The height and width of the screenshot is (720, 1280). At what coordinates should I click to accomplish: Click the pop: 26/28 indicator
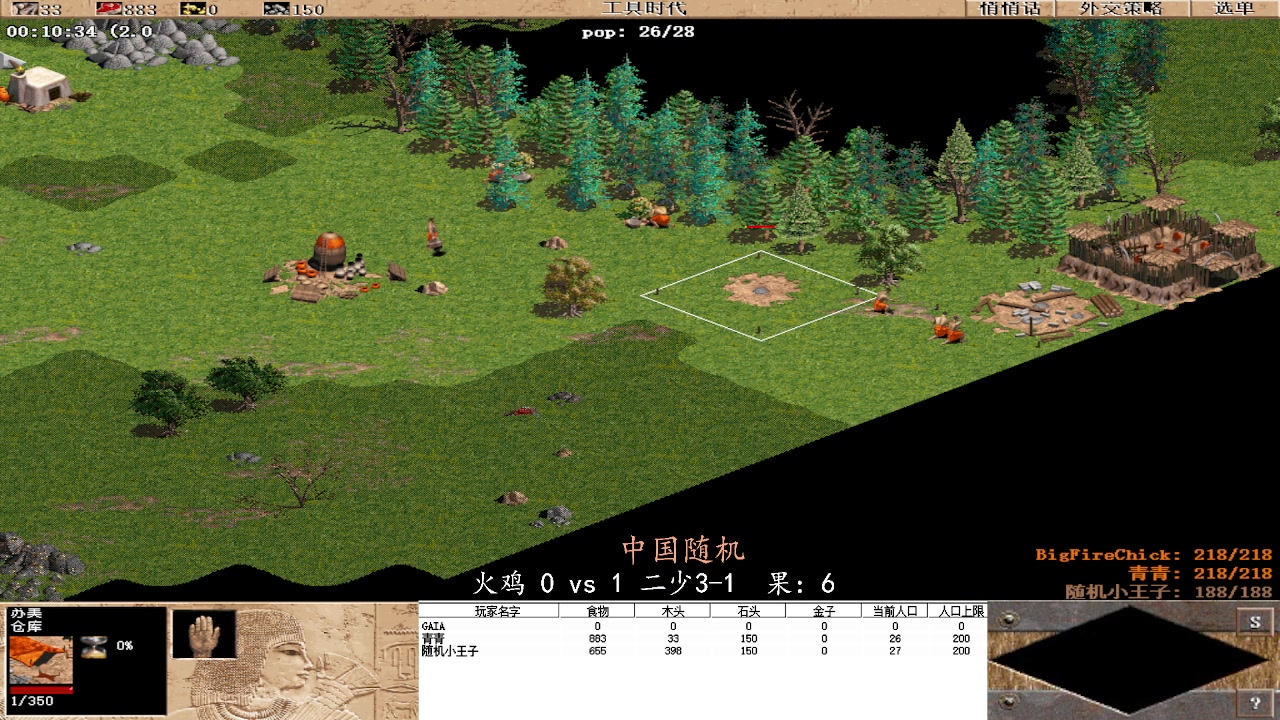coord(638,32)
